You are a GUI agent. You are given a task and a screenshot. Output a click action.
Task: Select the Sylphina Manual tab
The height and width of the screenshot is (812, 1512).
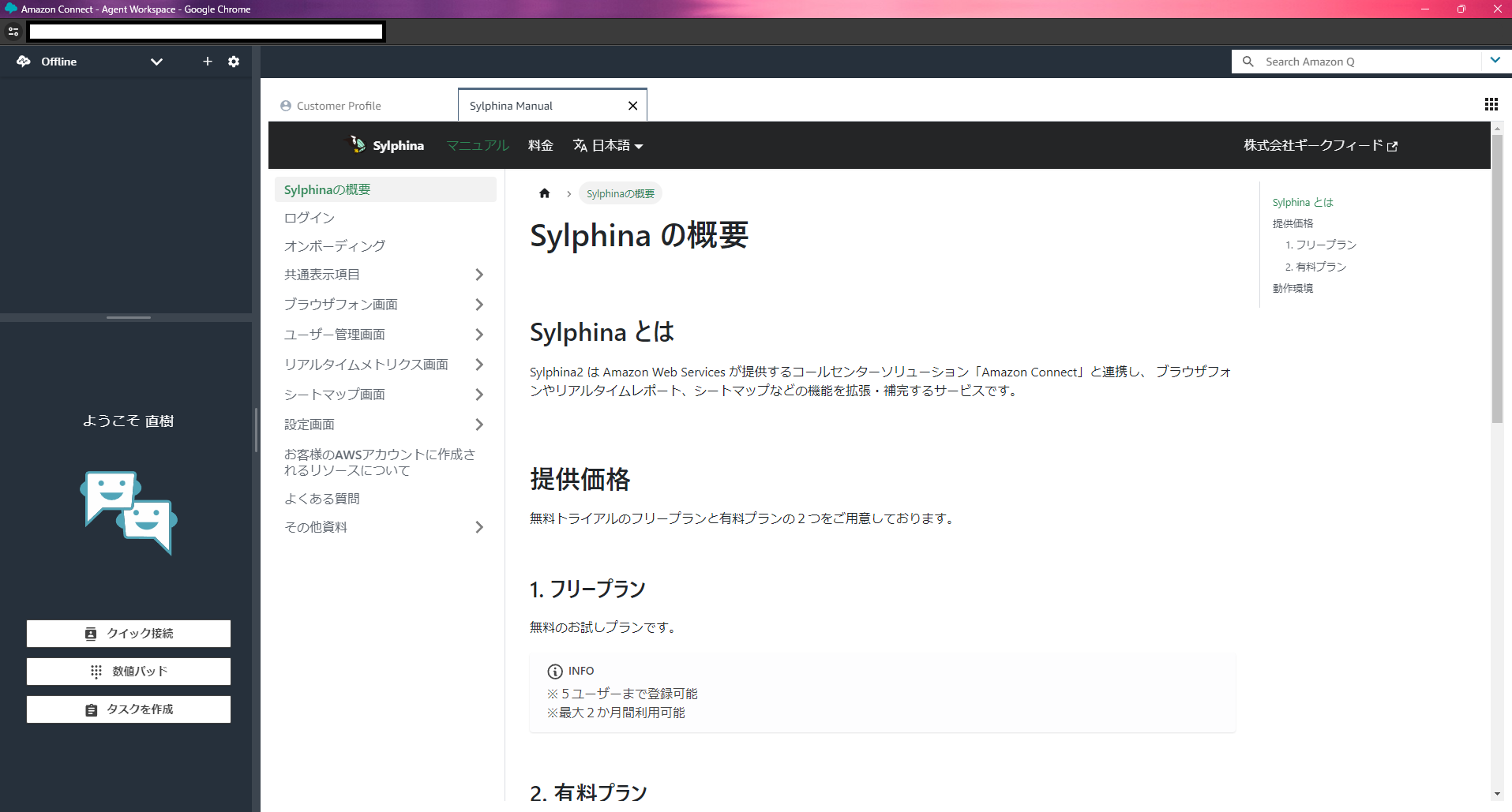pyautogui.click(x=511, y=106)
